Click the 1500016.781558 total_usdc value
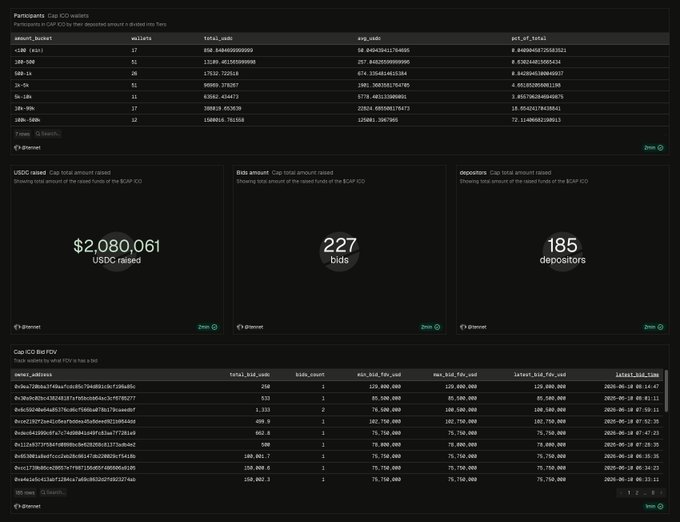This screenshot has width=680, height=522. click(x=224, y=120)
